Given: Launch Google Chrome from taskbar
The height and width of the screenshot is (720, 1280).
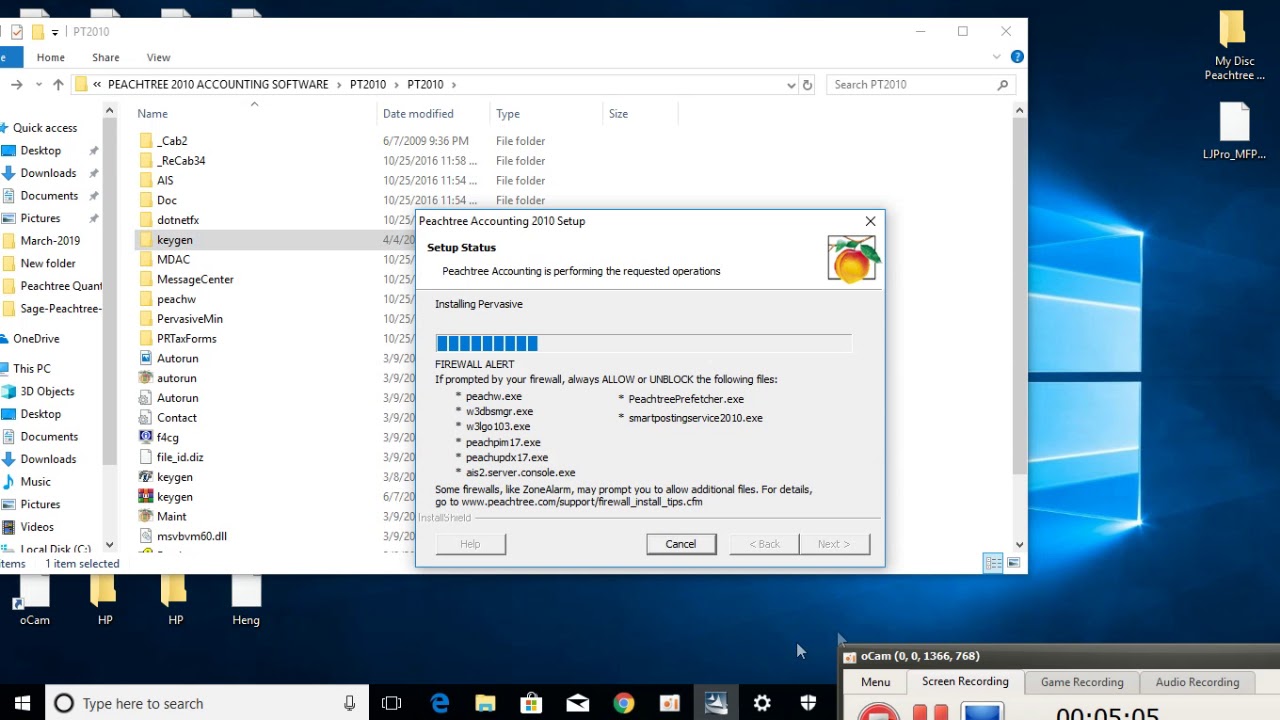Looking at the screenshot, I should click(623, 703).
